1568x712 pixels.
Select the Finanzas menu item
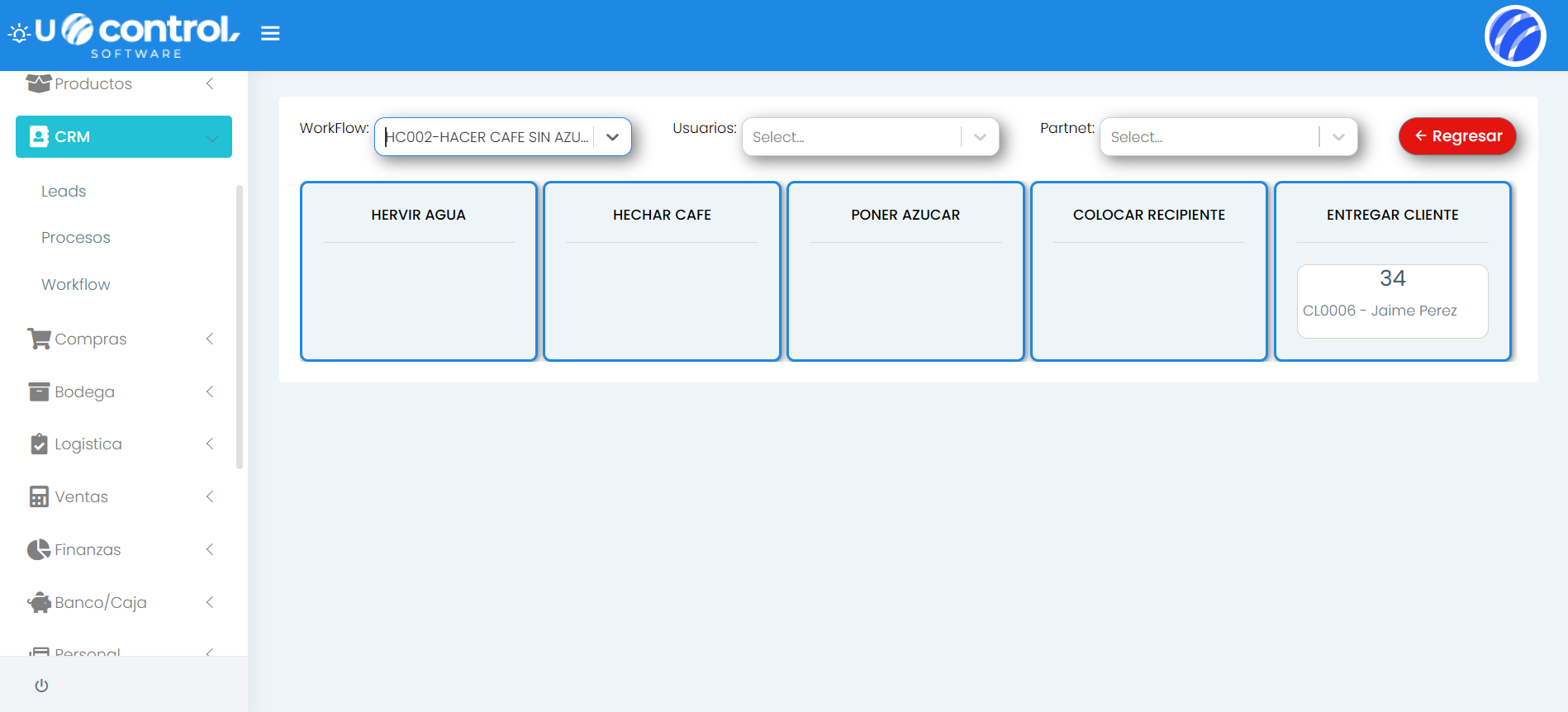coord(124,549)
